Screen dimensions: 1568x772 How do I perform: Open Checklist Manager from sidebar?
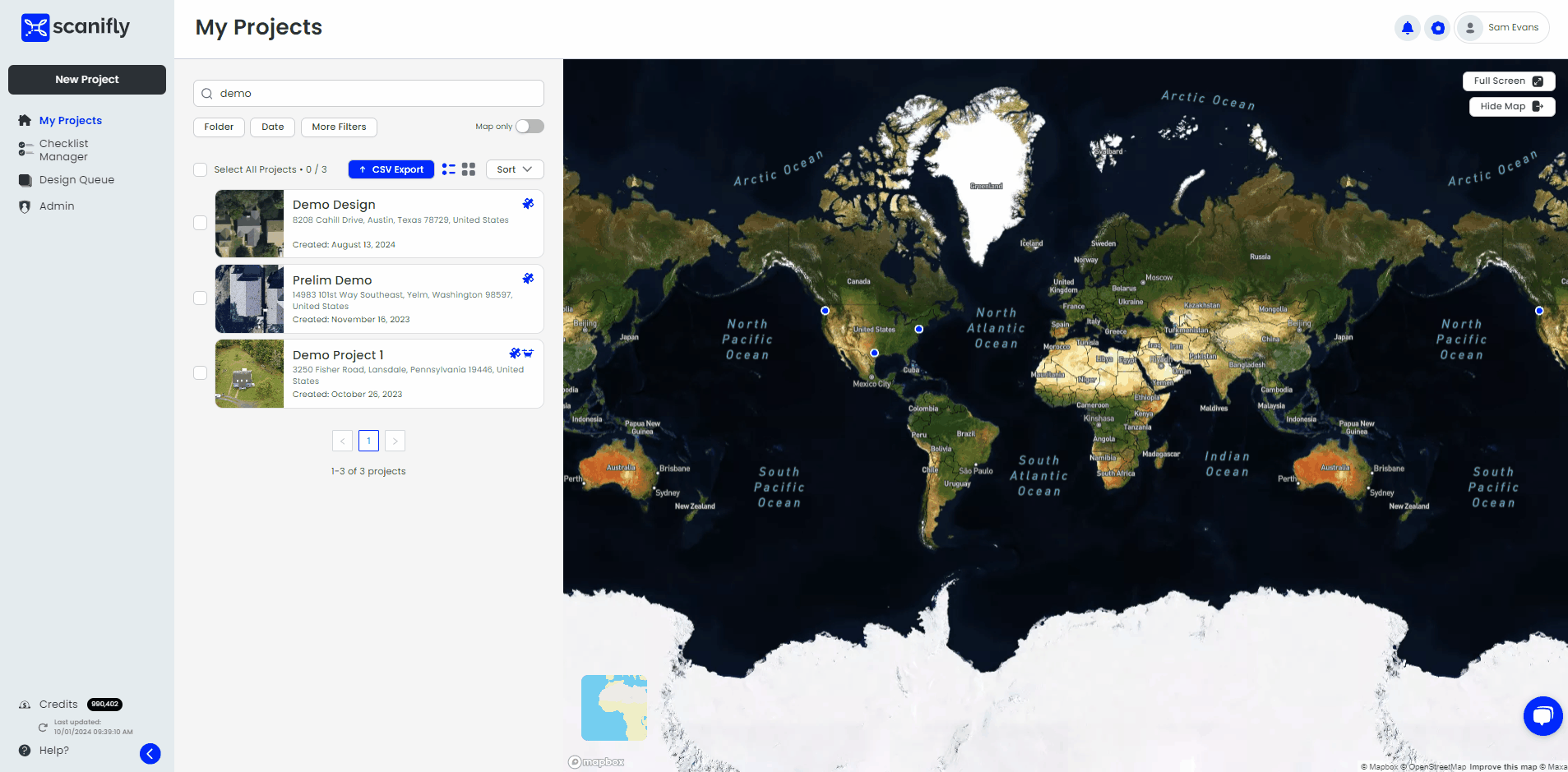[63, 150]
